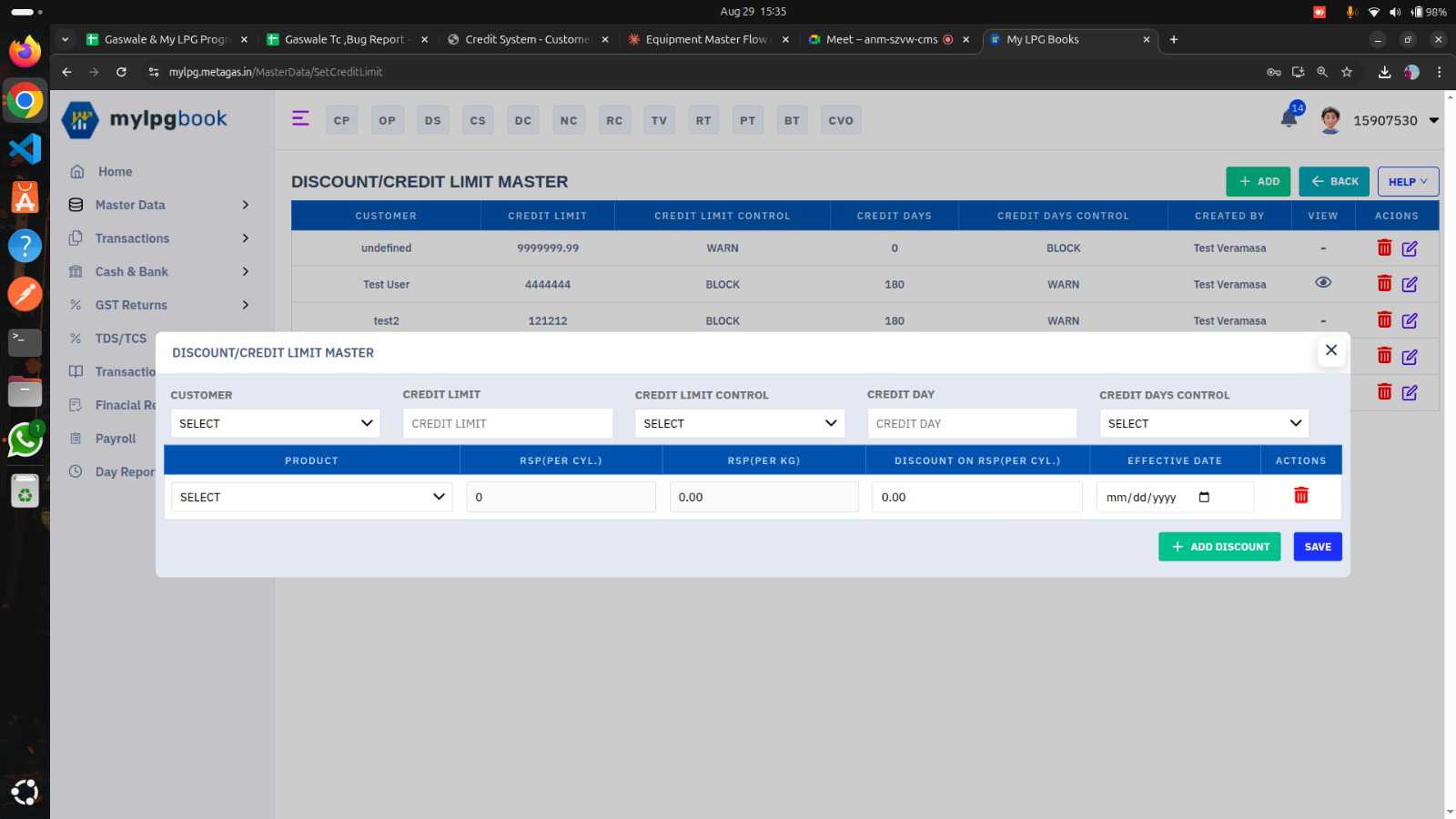This screenshot has width=1456, height=819.
Task: Open the Credit Days Control dropdown
Action: [1203, 423]
